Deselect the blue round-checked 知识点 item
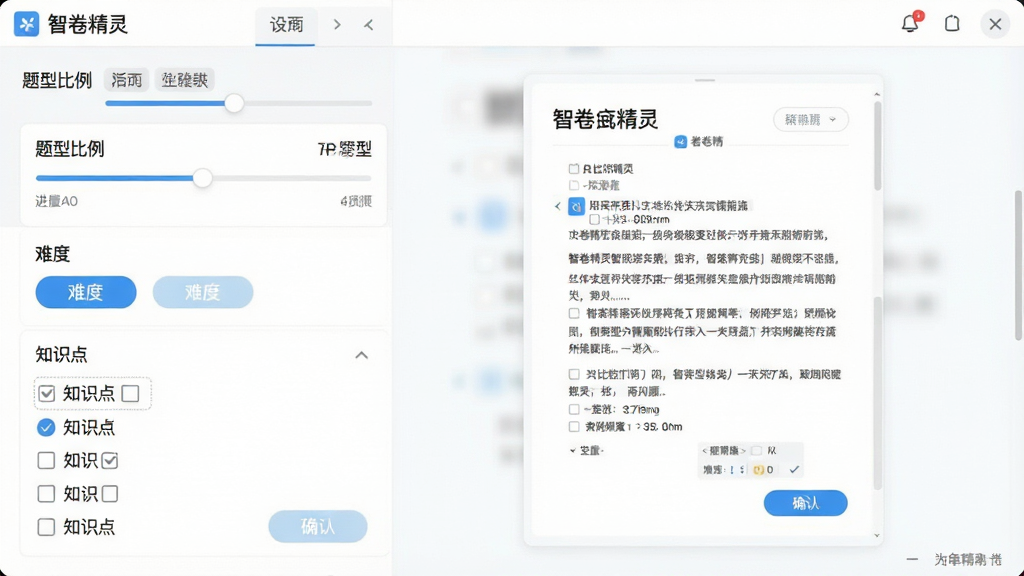Screen dimensions: 1024x576 (x=46, y=428)
